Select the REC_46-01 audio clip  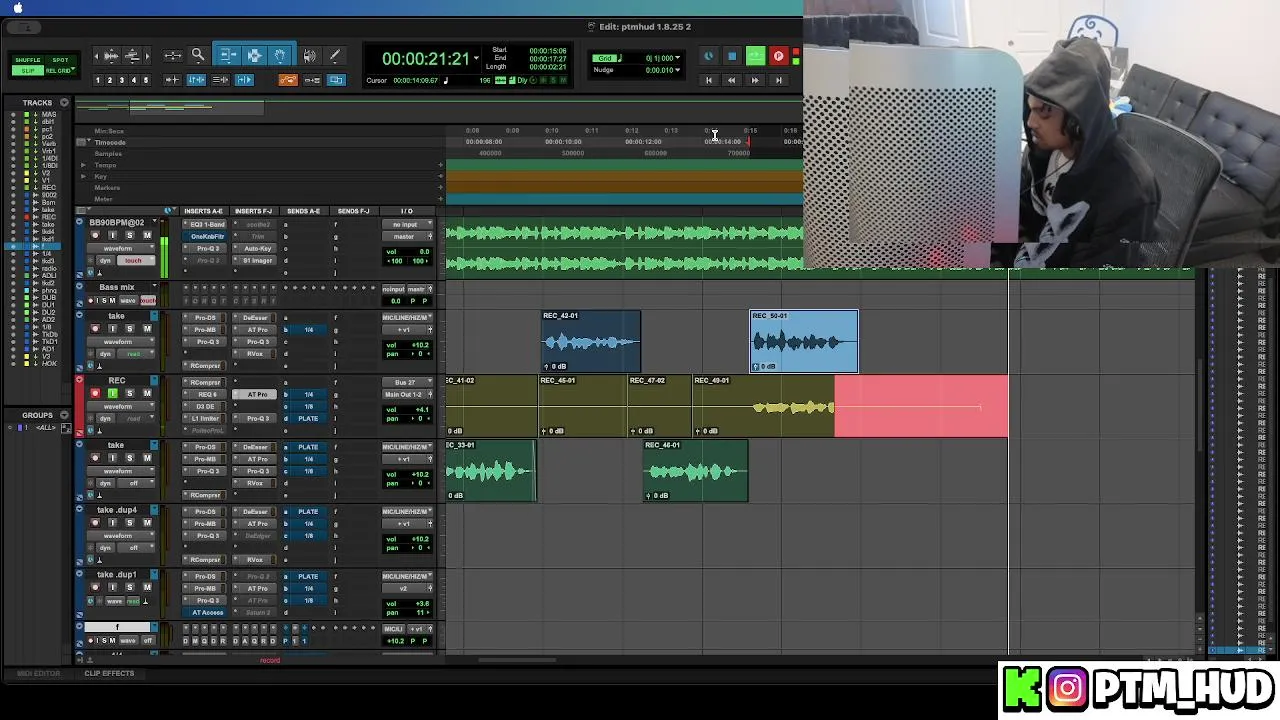695,470
